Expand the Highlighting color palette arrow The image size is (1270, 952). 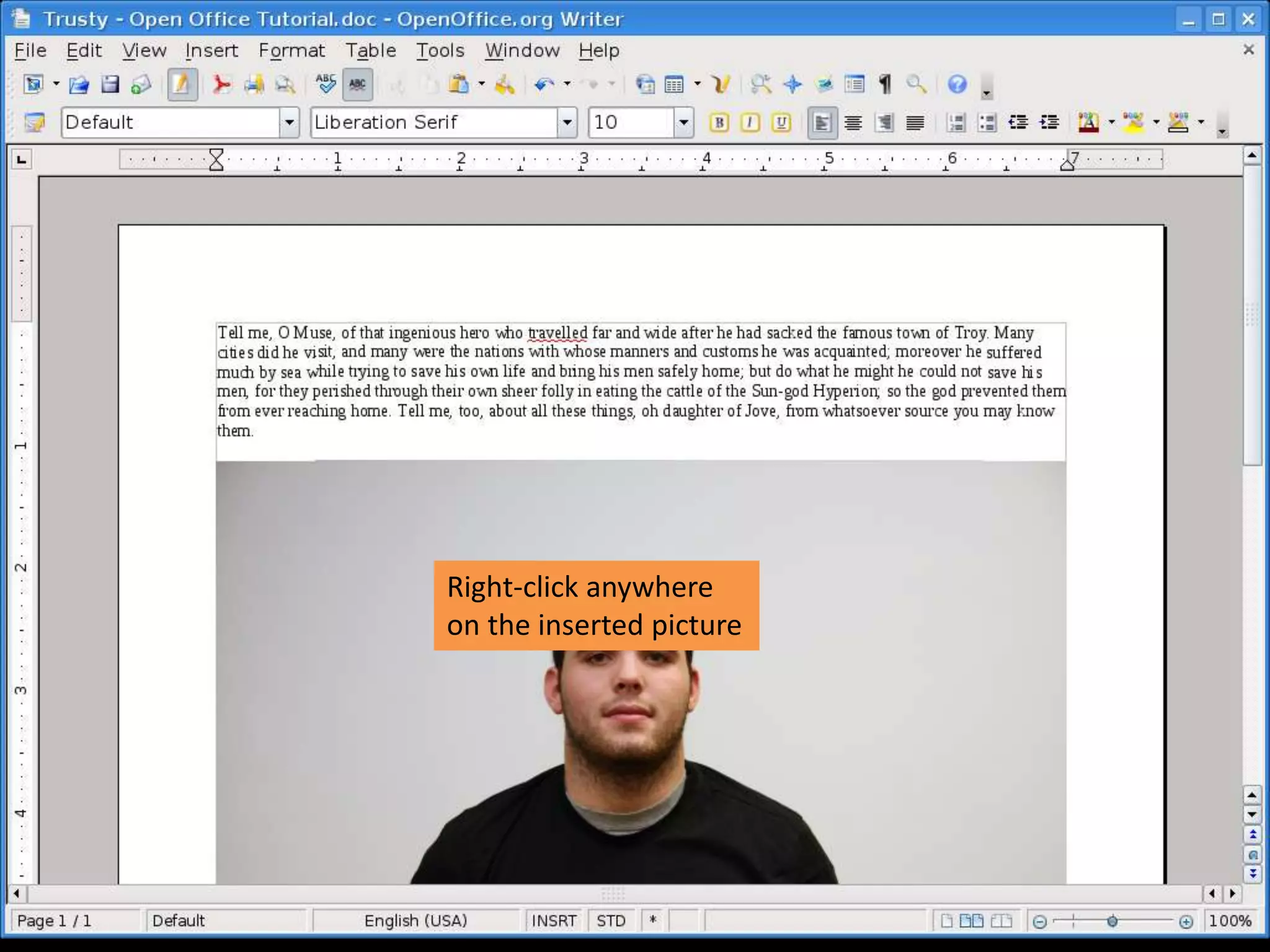[x=1156, y=123]
